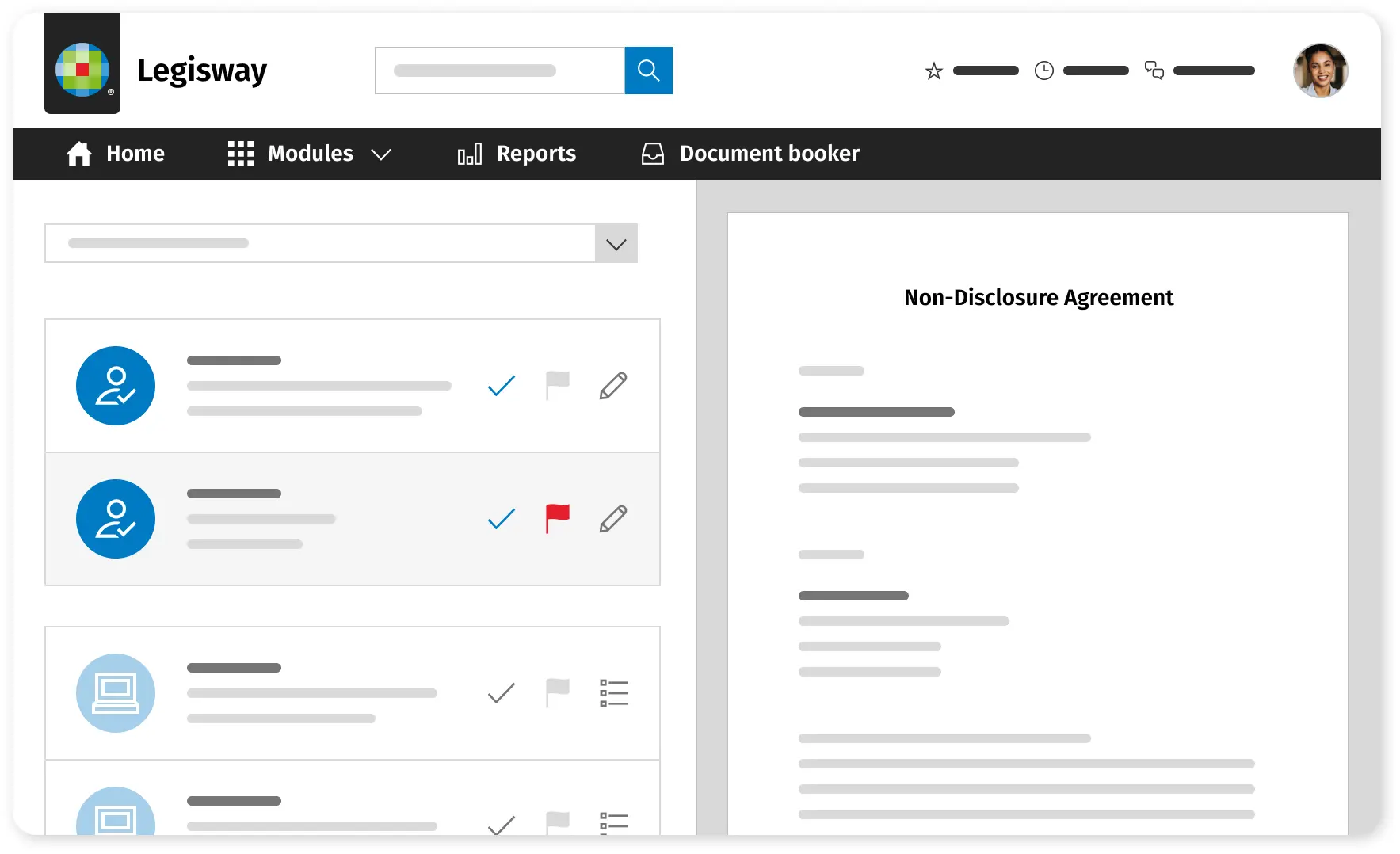Toggle the red flag on highlighted row
1400x854 pixels.
557,518
